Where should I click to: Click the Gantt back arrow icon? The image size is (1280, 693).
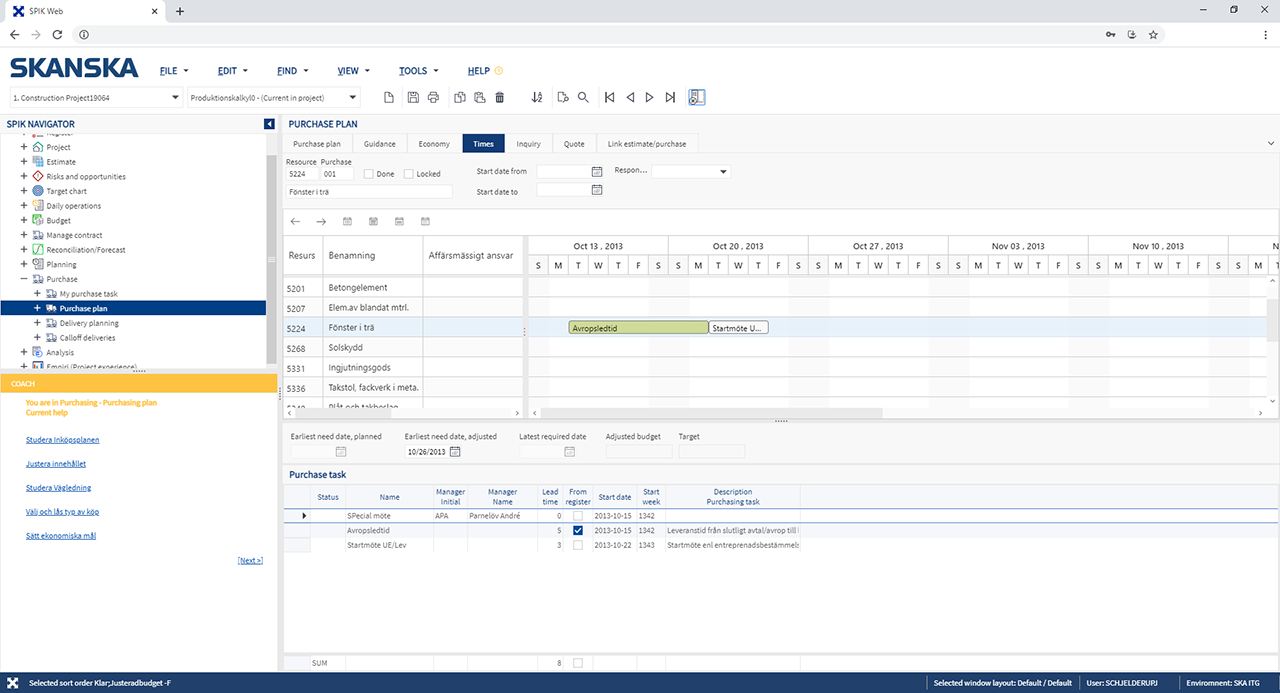(x=295, y=221)
